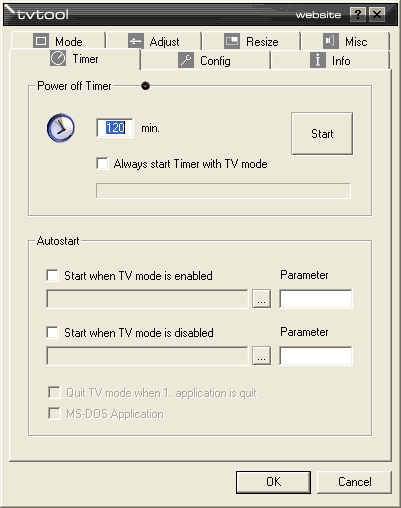Click the Mode tab screen icon
The image size is (401, 508).
click(41, 41)
